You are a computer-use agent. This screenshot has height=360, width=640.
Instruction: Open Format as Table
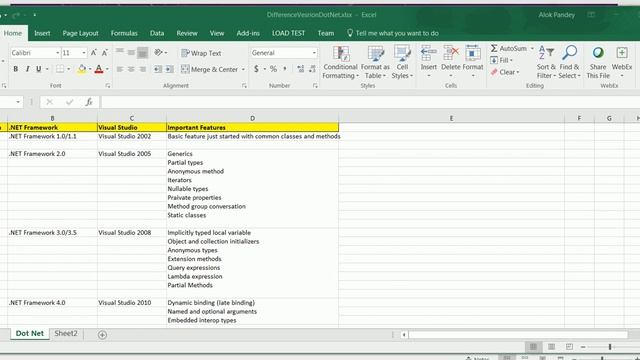[x=375, y=62]
